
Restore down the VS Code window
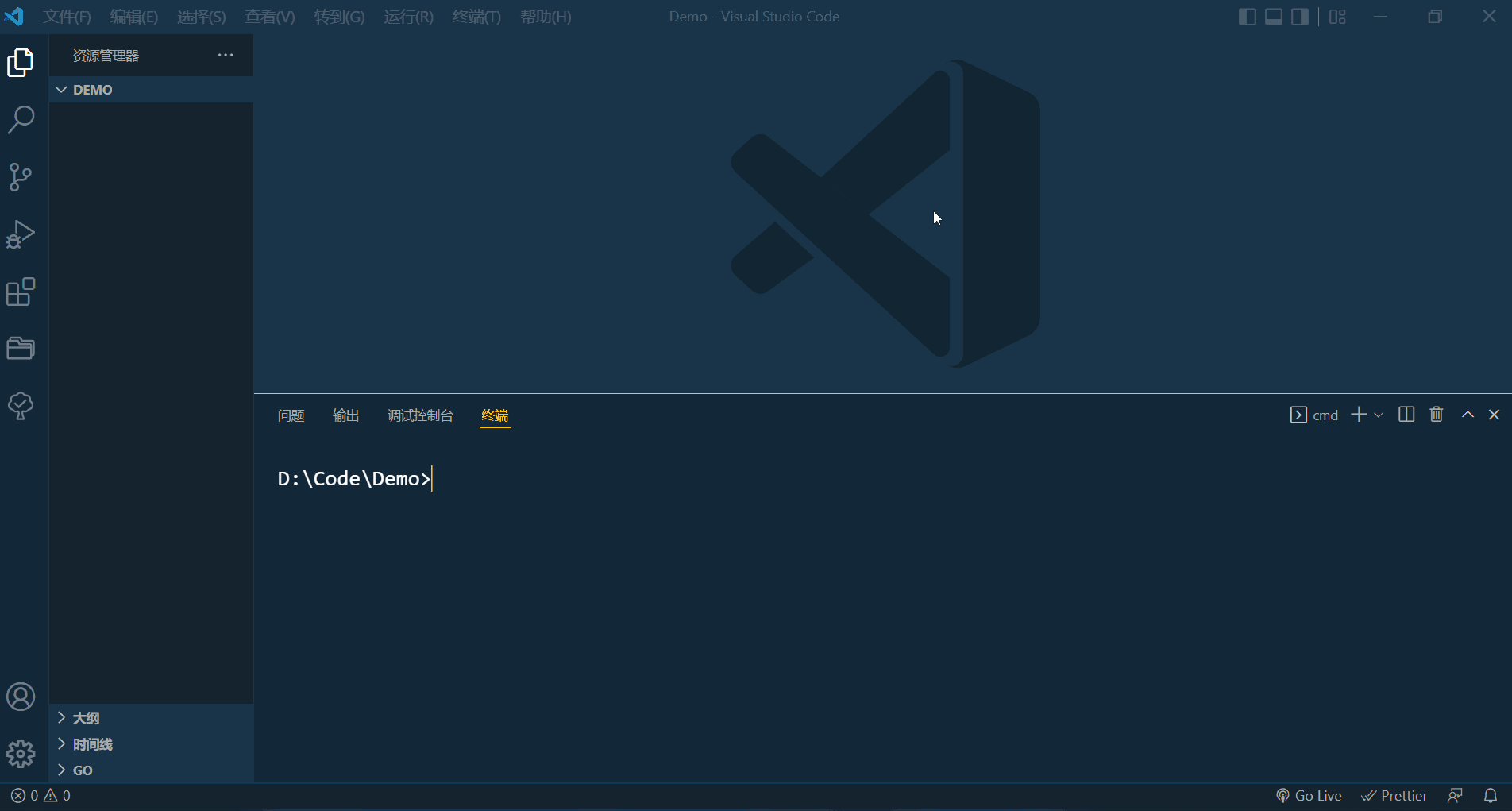(1434, 17)
